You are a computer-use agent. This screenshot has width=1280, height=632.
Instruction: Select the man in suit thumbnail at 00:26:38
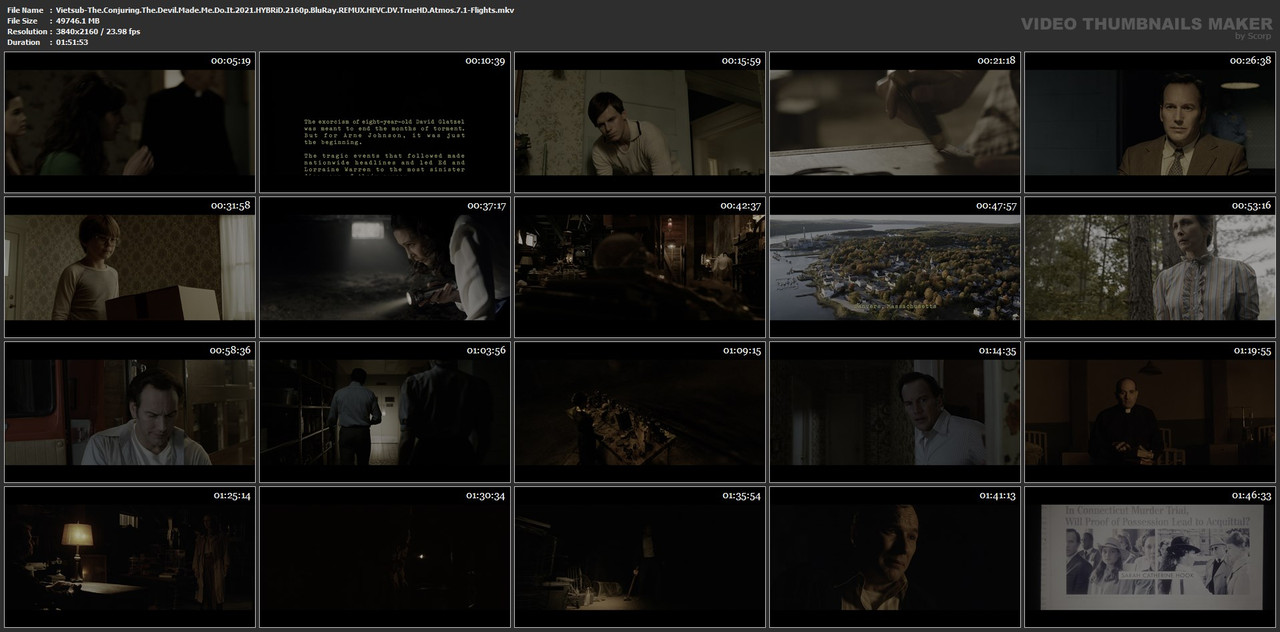pos(1150,121)
